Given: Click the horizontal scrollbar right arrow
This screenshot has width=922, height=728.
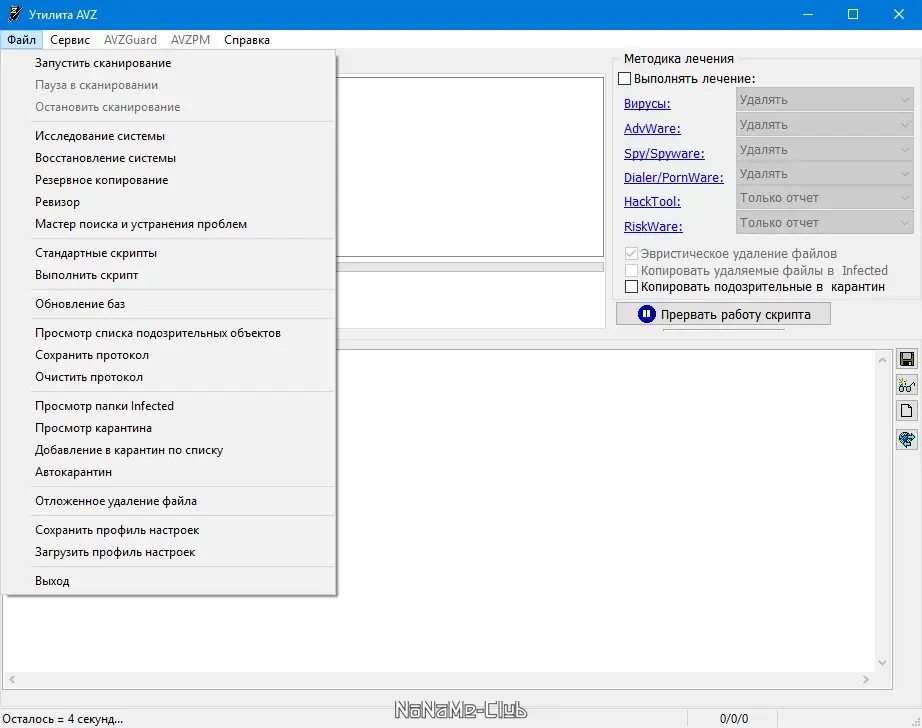Looking at the screenshot, I should [866, 679].
